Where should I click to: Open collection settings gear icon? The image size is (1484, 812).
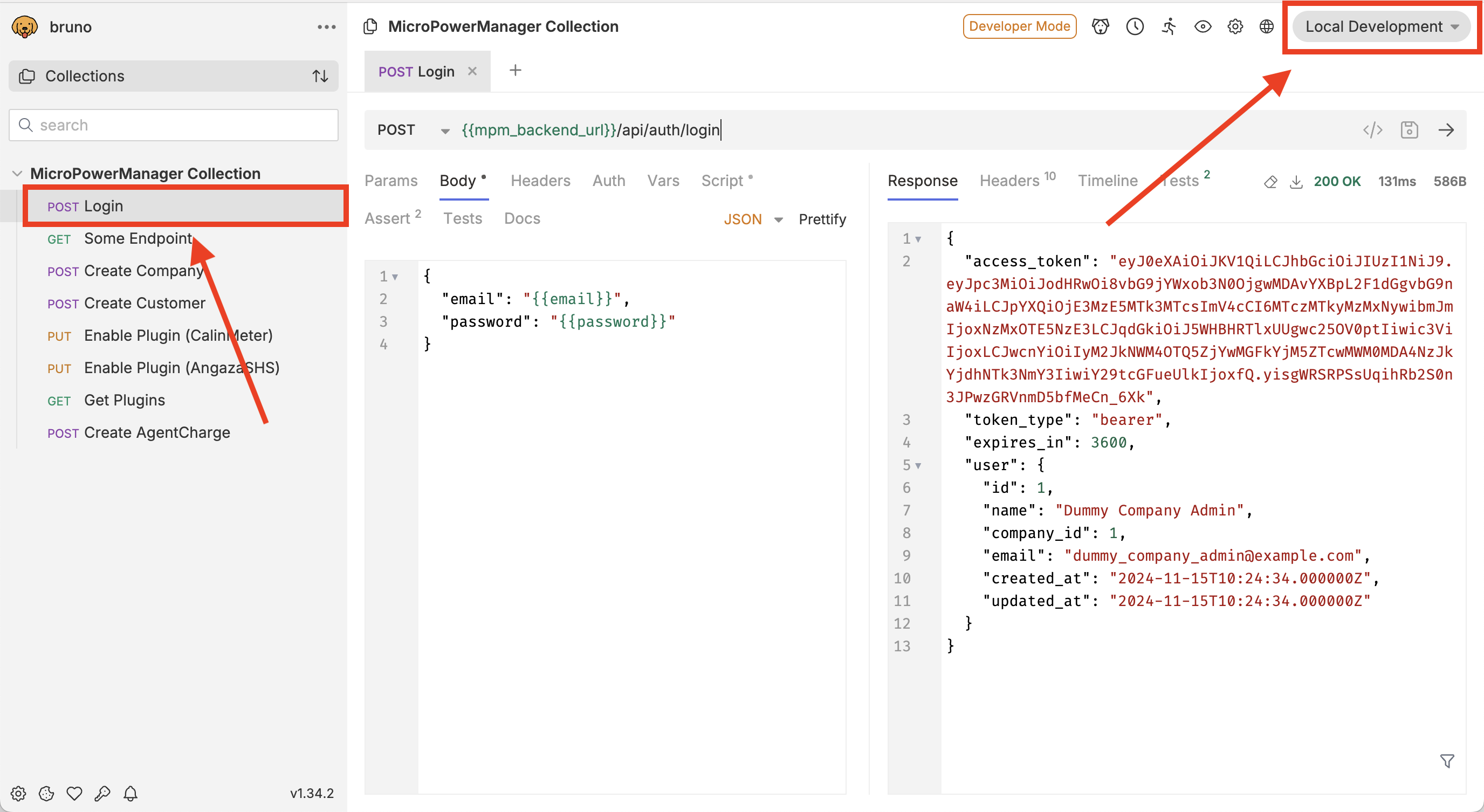pyautogui.click(x=1235, y=26)
